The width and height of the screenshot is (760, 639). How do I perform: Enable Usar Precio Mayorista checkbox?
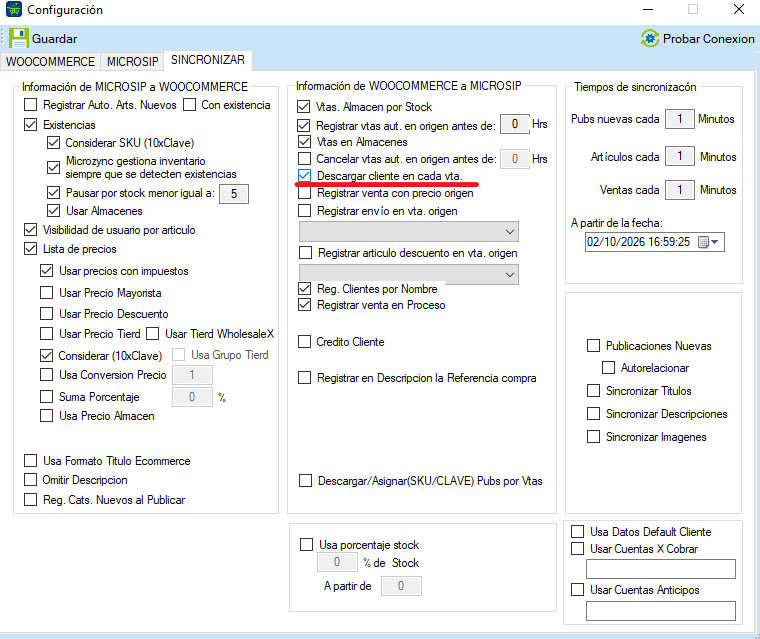point(47,292)
